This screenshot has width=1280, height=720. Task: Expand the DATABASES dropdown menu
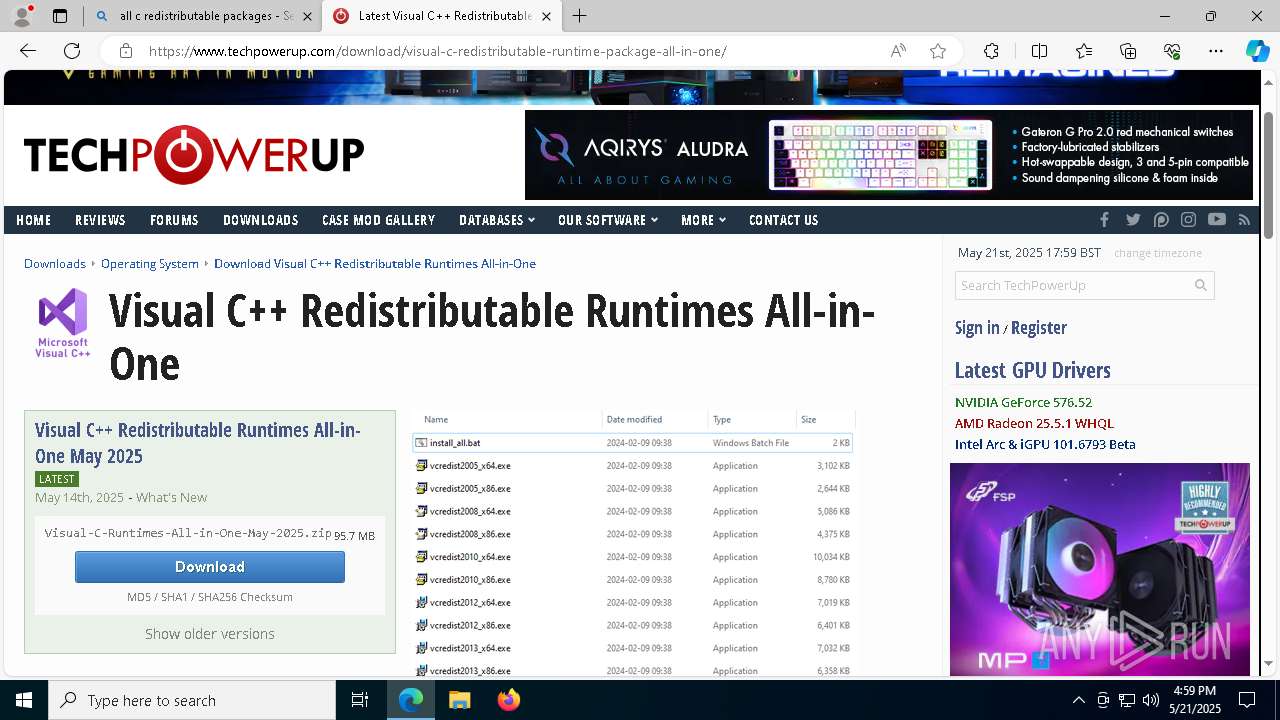click(x=497, y=220)
